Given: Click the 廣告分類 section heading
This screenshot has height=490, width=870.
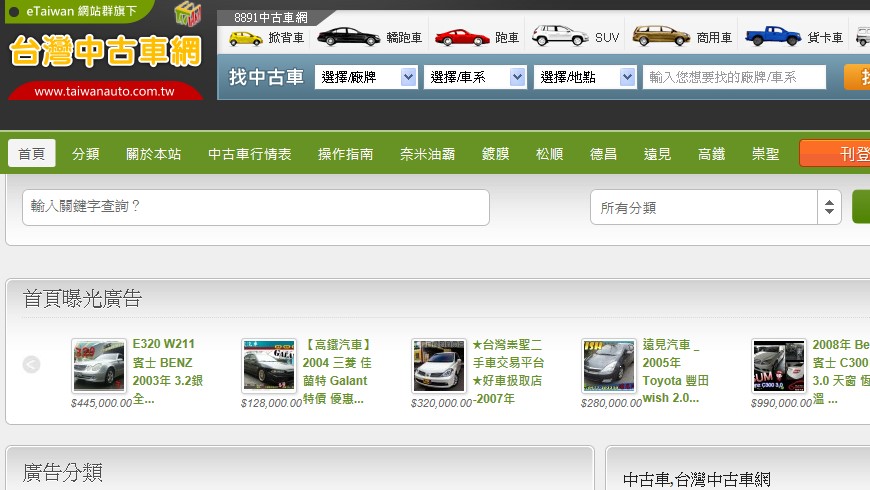Looking at the screenshot, I should click(62, 472).
